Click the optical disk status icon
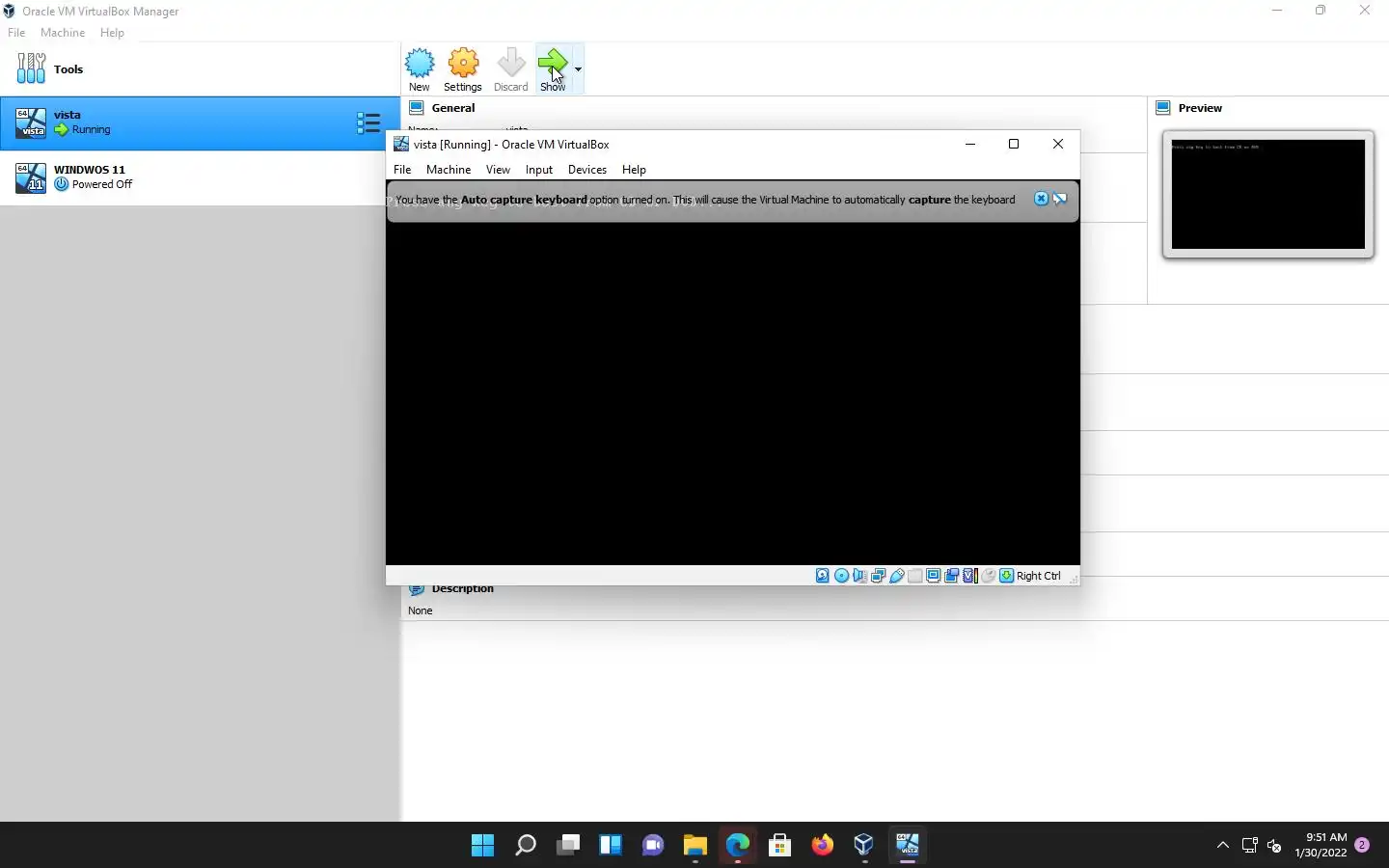 [841, 576]
